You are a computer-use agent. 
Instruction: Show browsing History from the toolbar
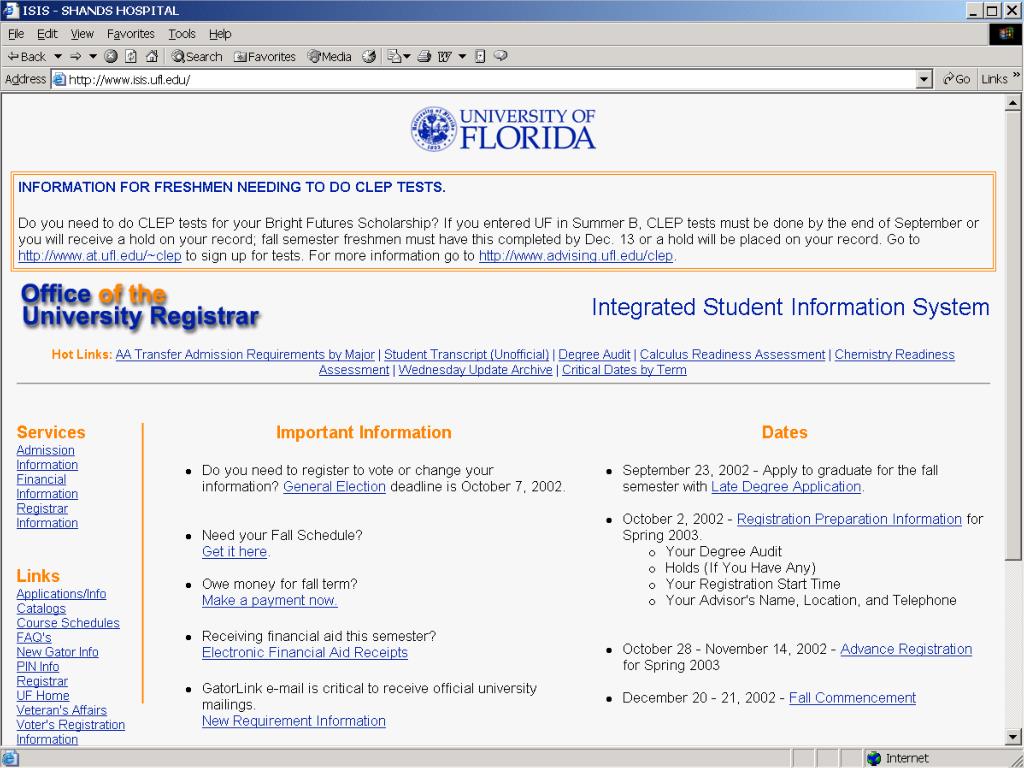coord(369,57)
